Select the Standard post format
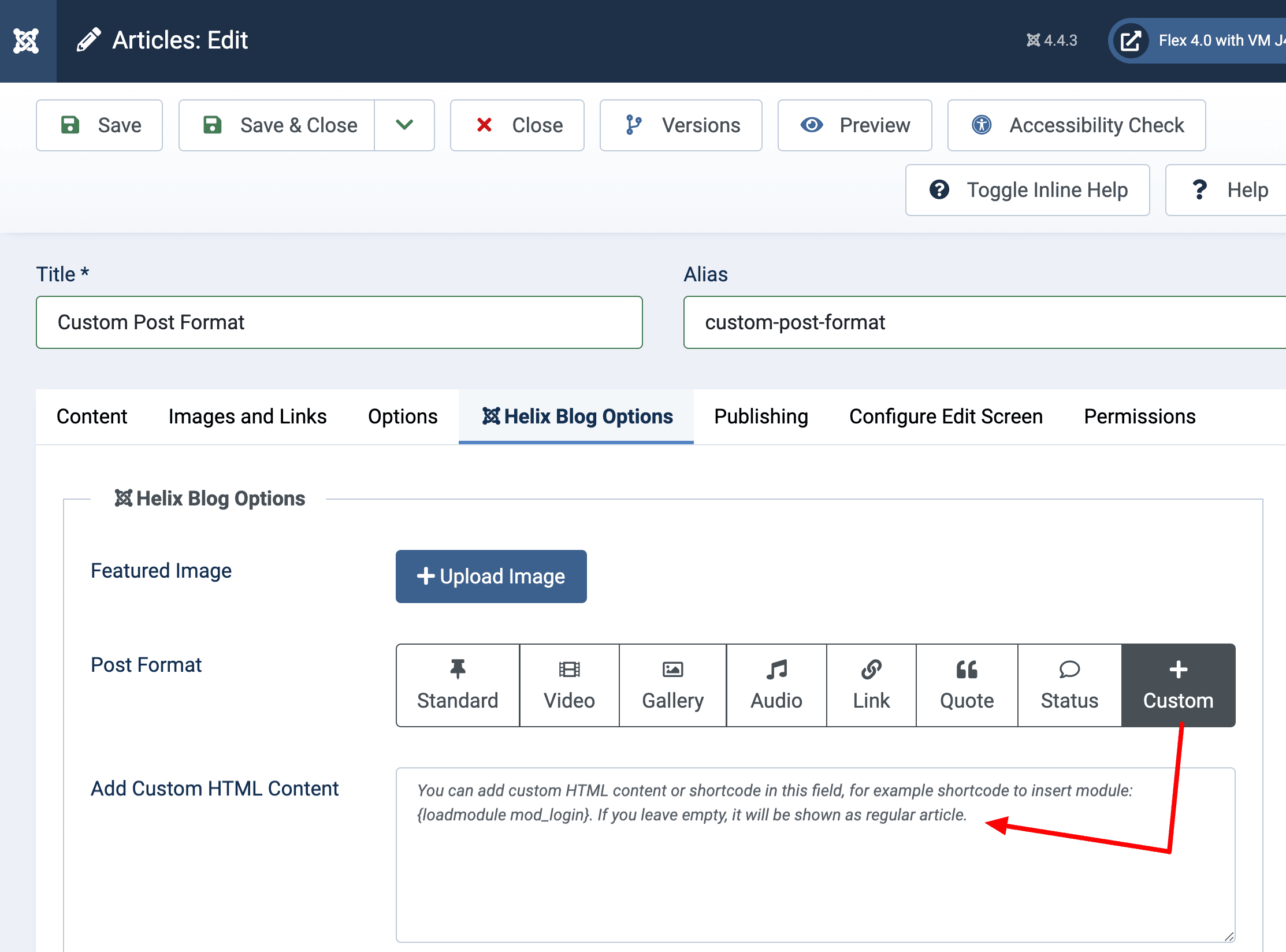This screenshot has width=1286, height=952. pyautogui.click(x=457, y=685)
